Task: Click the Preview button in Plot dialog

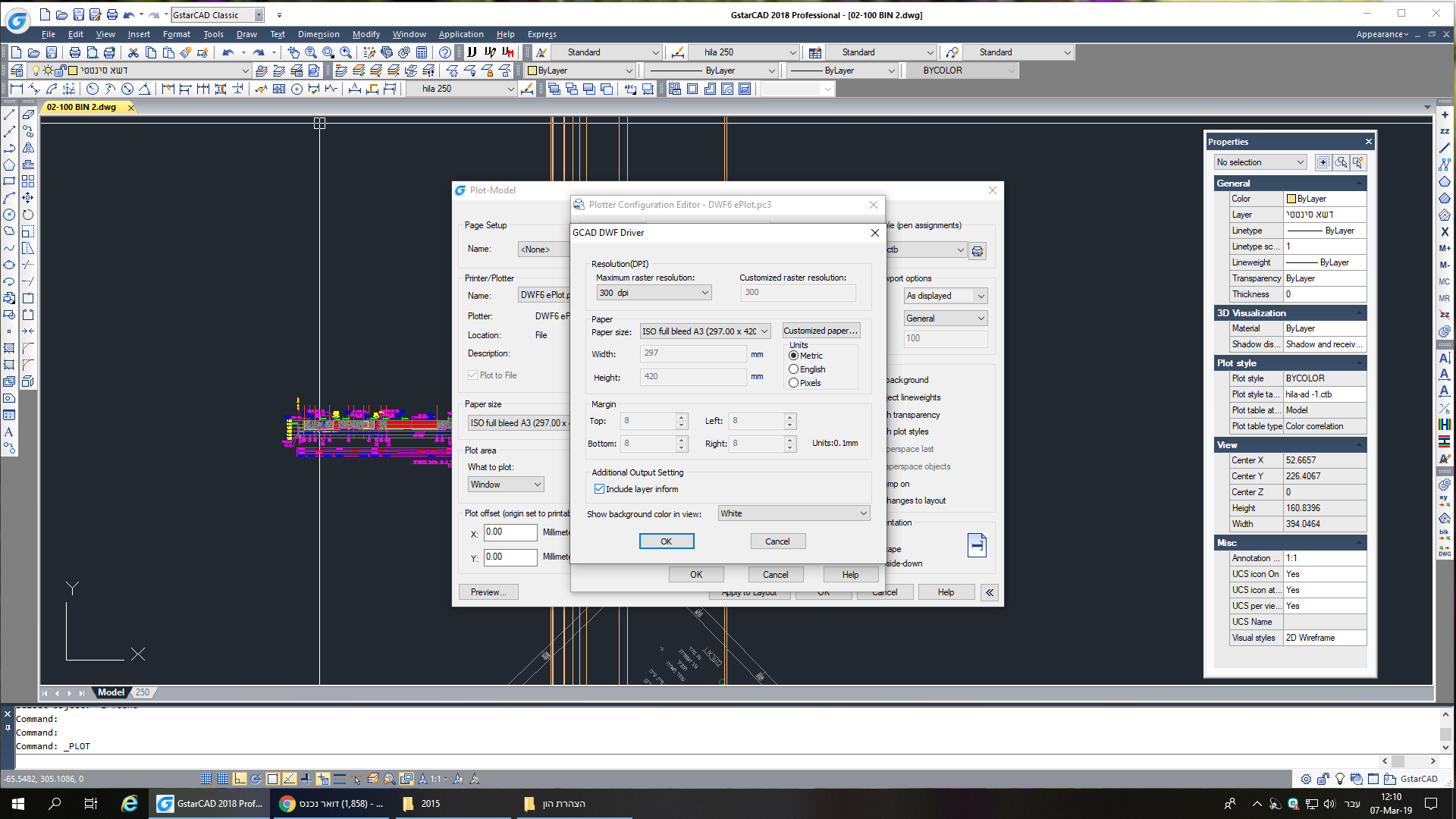Action: click(x=489, y=592)
